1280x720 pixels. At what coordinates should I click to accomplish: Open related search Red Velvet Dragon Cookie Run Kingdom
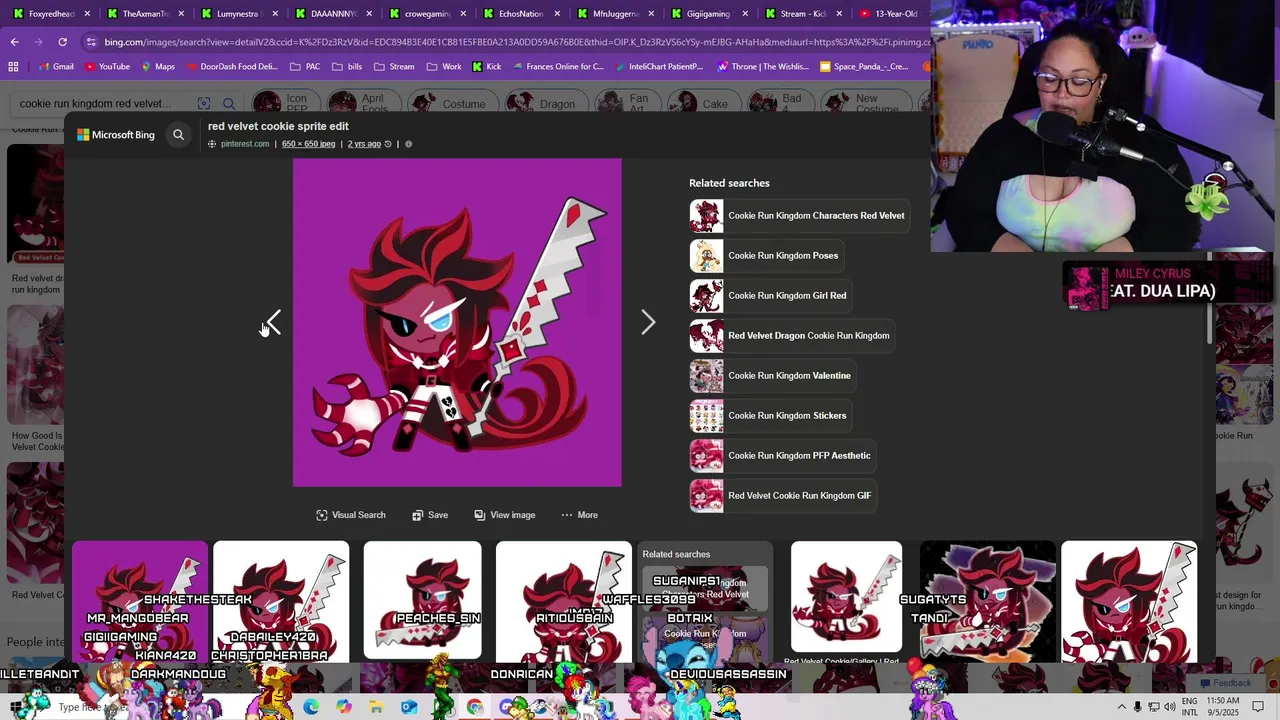[x=791, y=336]
